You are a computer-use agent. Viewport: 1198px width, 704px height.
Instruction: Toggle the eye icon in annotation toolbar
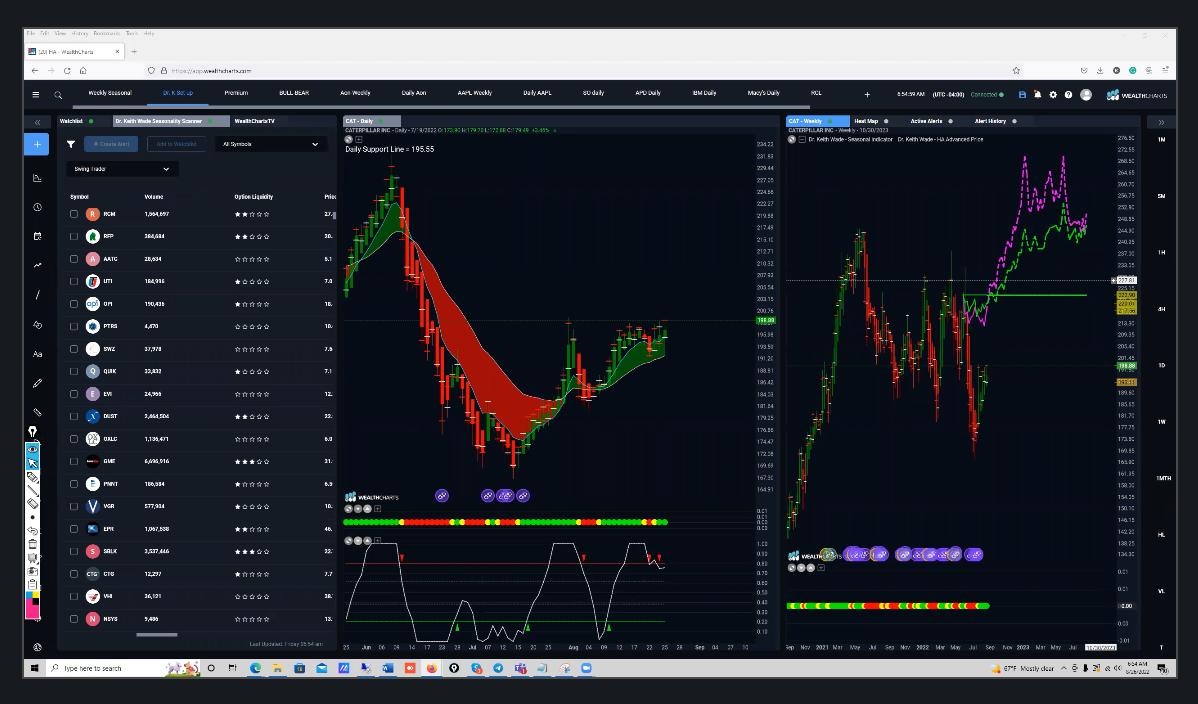click(33, 449)
